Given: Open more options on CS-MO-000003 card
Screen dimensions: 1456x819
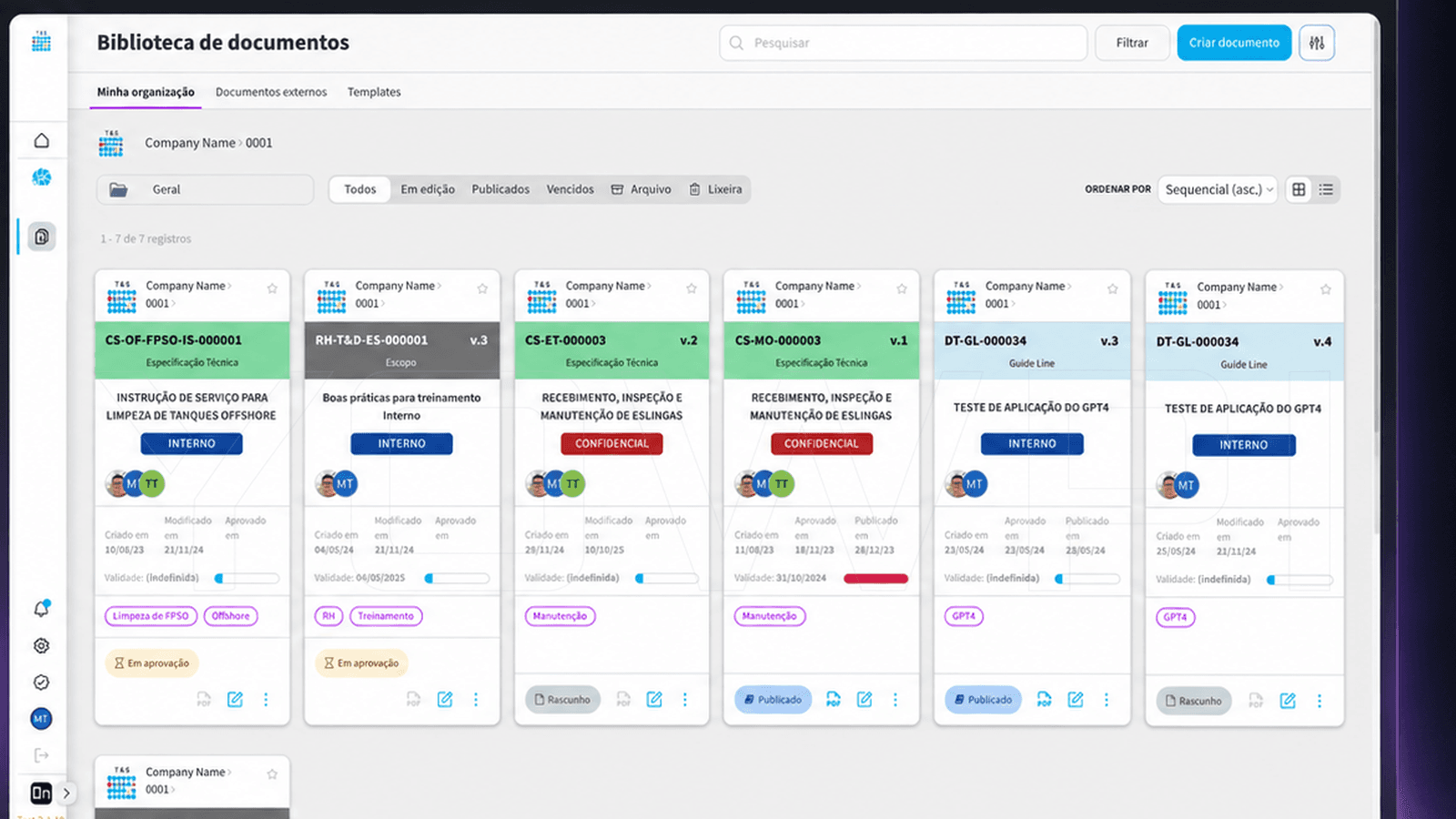Looking at the screenshot, I should (895, 699).
